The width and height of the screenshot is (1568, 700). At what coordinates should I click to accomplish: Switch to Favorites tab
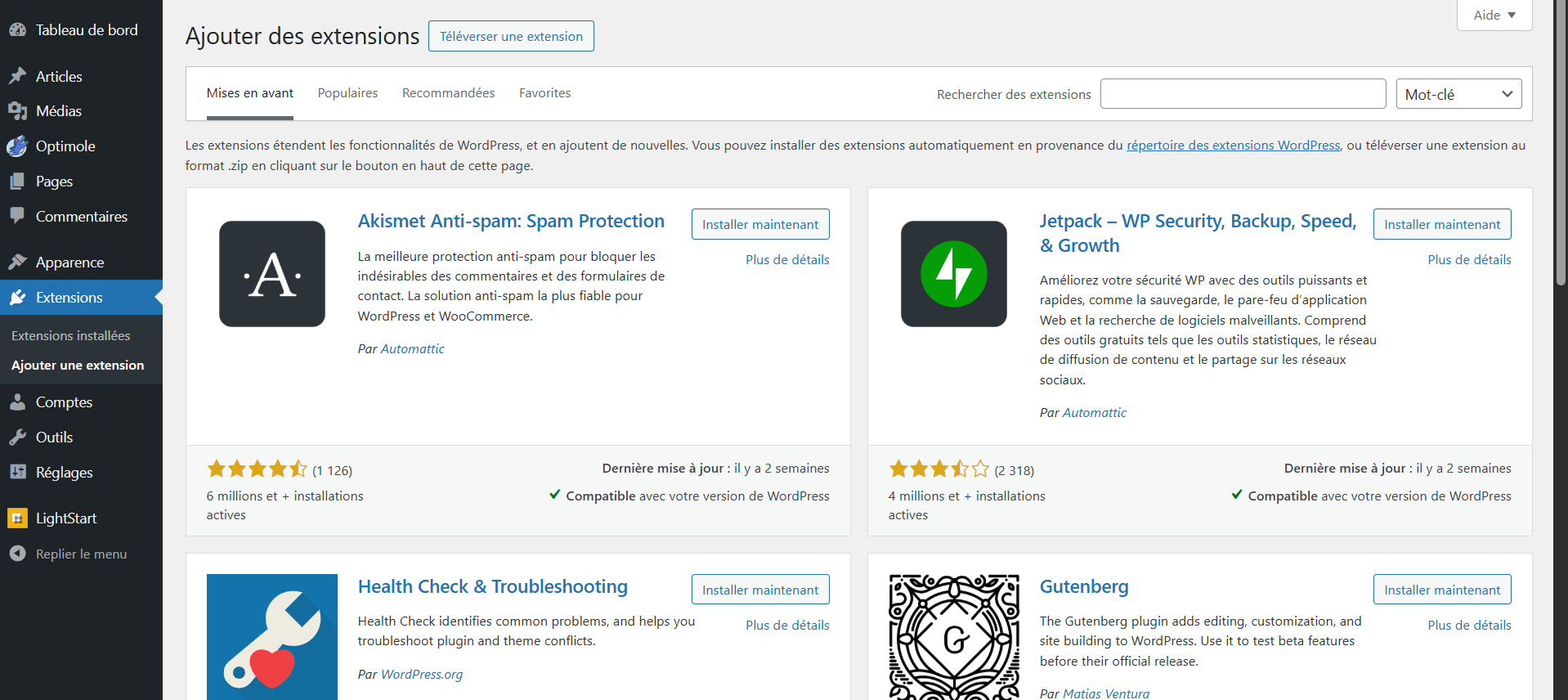(x=545, y=93)
